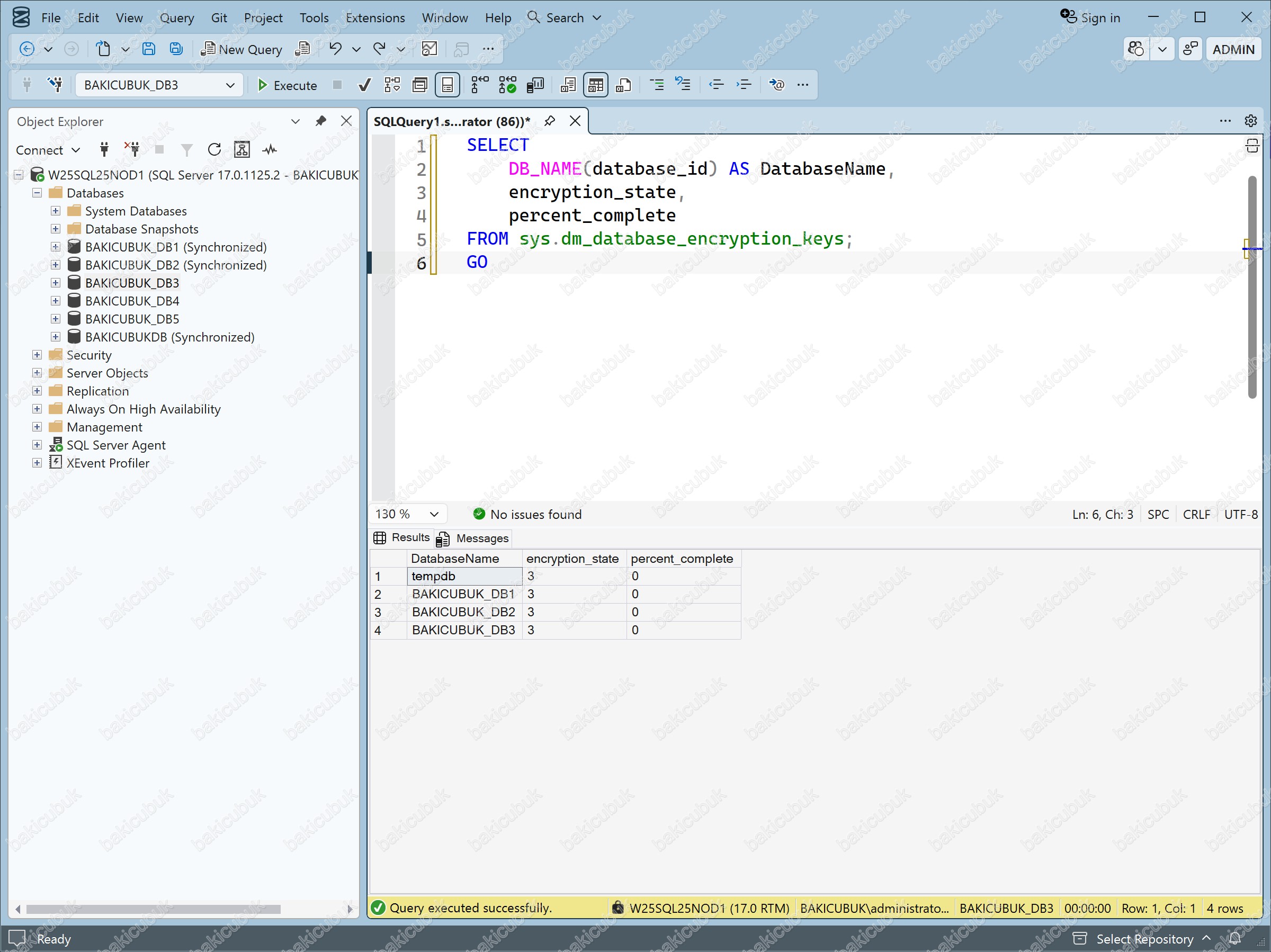The height and width of the screenshot is (952, 1271).
Task: Expand BAKICUBUK_DB4 database node
Action: click(x=56, y=301)
